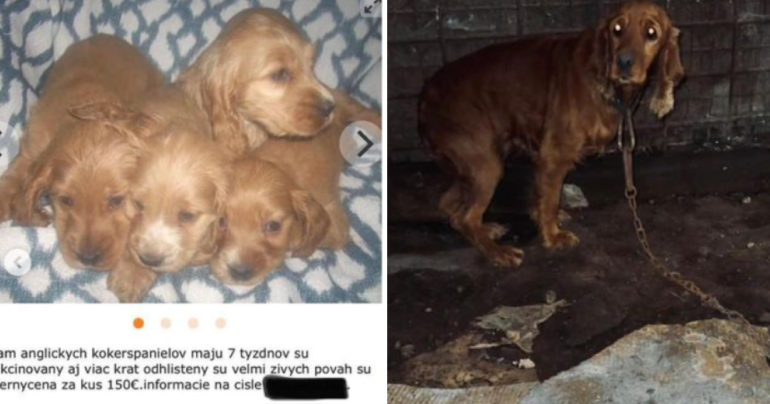
Task: Open the chained adult dog photo
Action: [x=579, y=202]
